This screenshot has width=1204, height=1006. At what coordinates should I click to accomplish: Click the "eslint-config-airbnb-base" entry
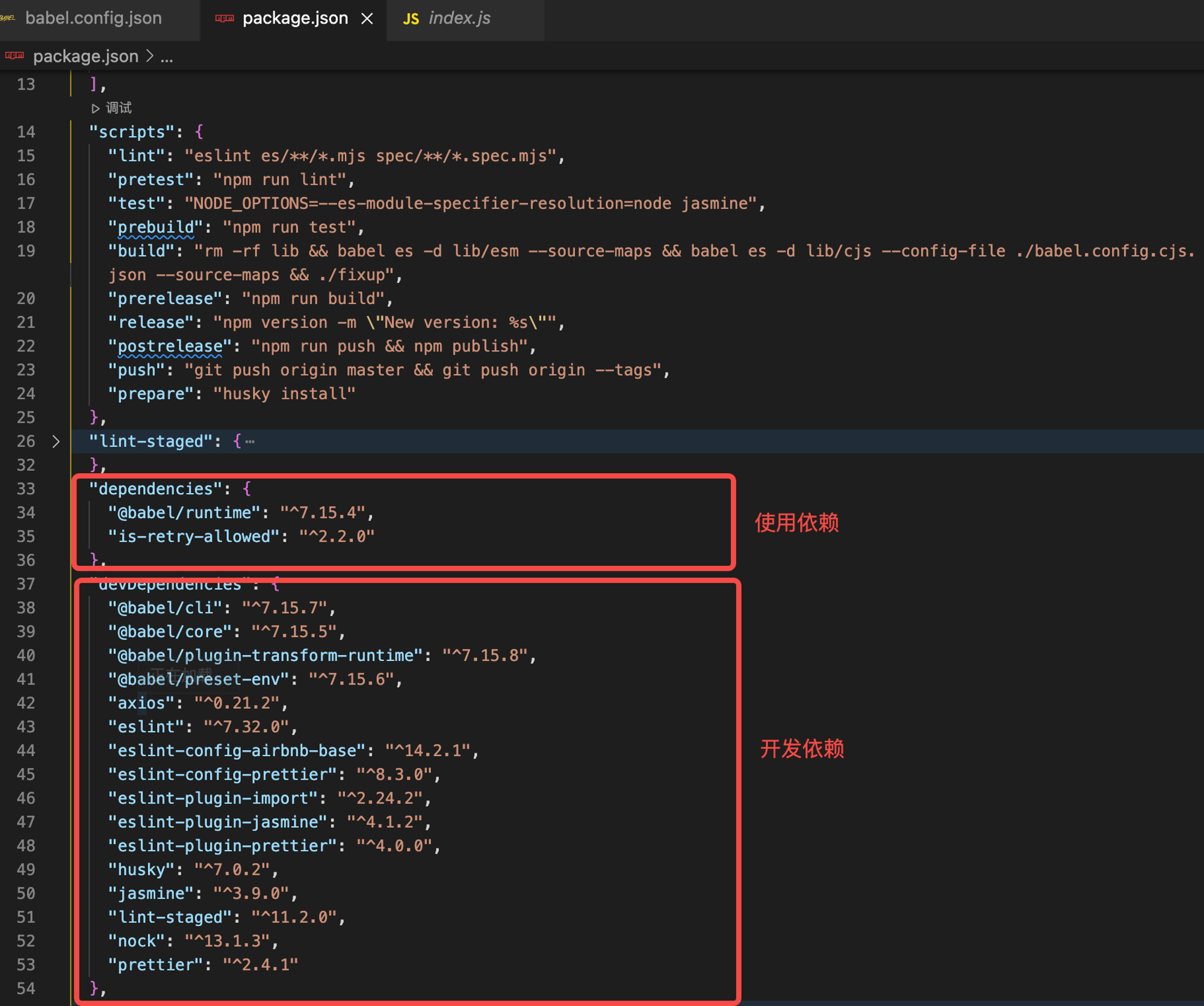237,751
